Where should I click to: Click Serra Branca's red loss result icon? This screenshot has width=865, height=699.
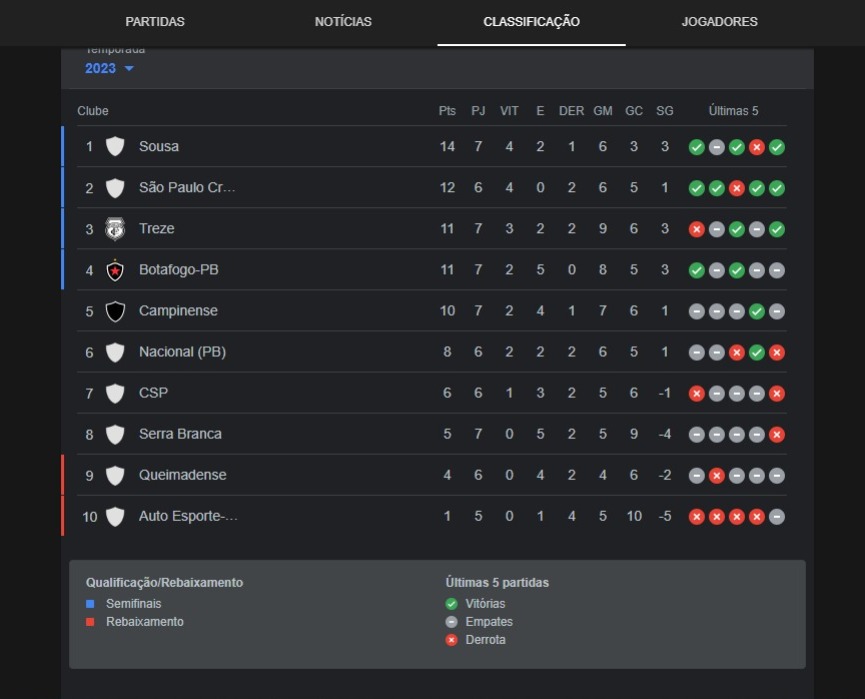(x=776, y=435)
